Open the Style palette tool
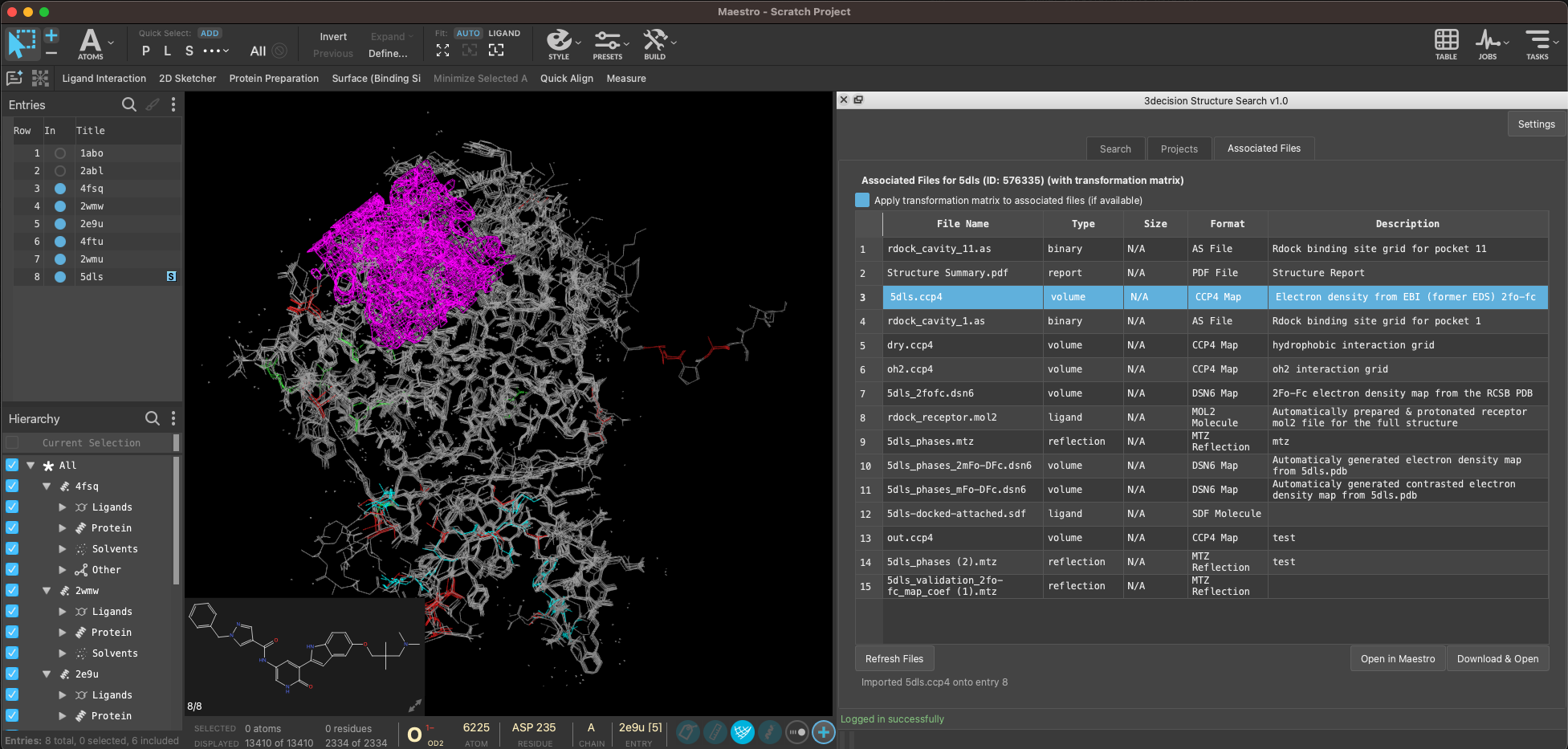Viewport: 1568px width, 749px height. click(x=559, y=44)
